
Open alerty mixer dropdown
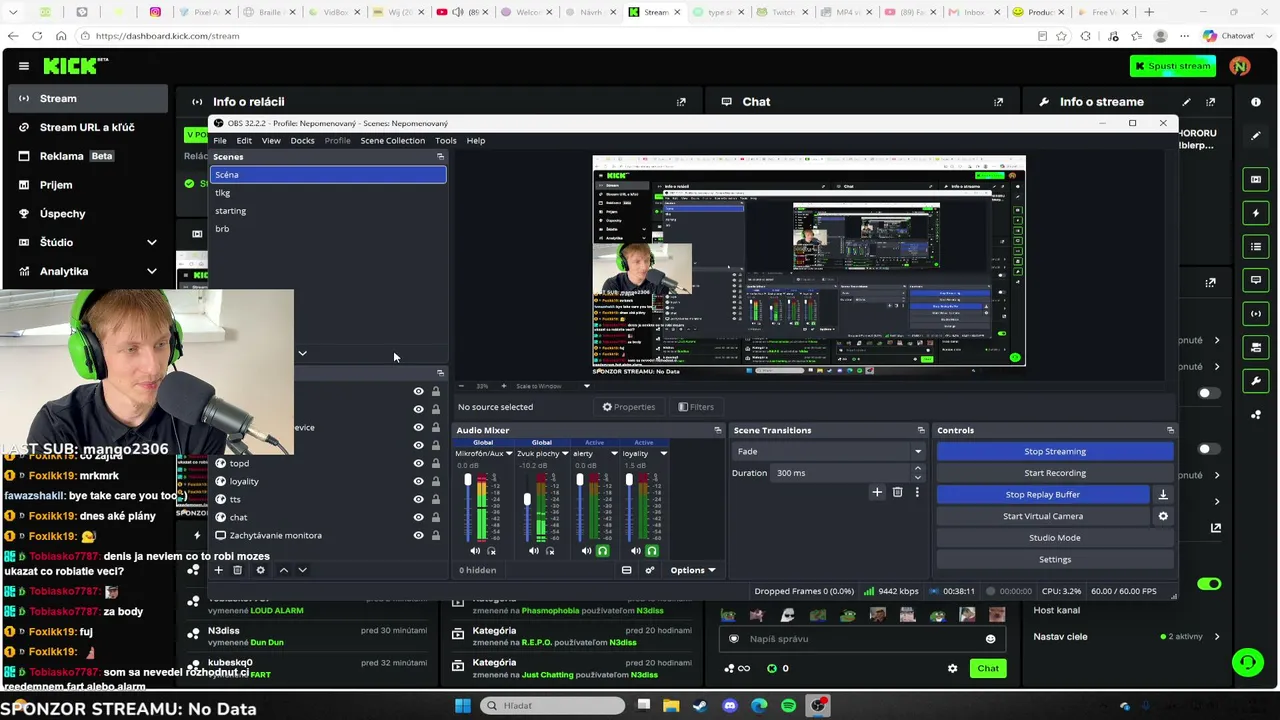point(614,454)
